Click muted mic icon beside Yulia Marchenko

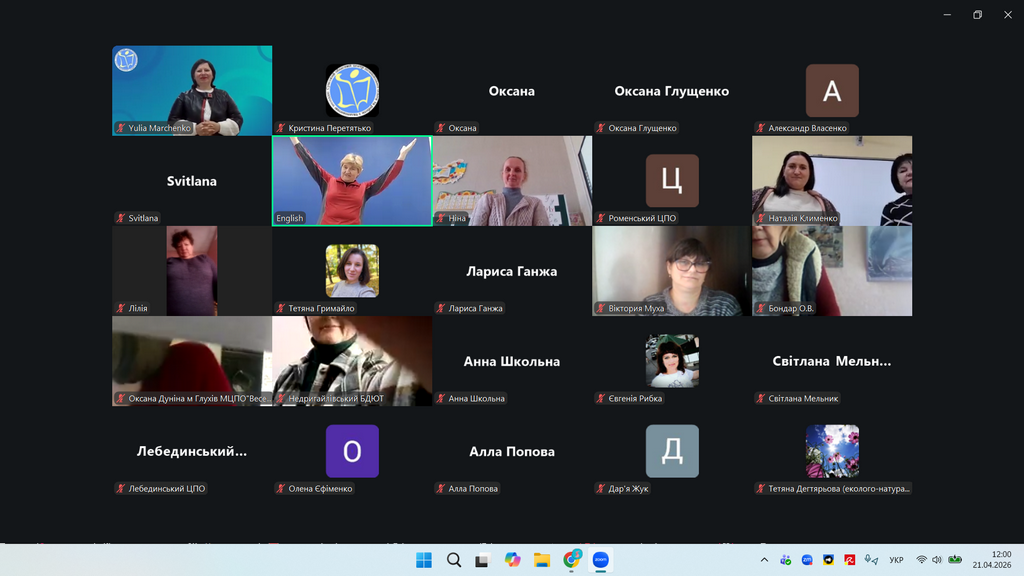coord(122,128)
